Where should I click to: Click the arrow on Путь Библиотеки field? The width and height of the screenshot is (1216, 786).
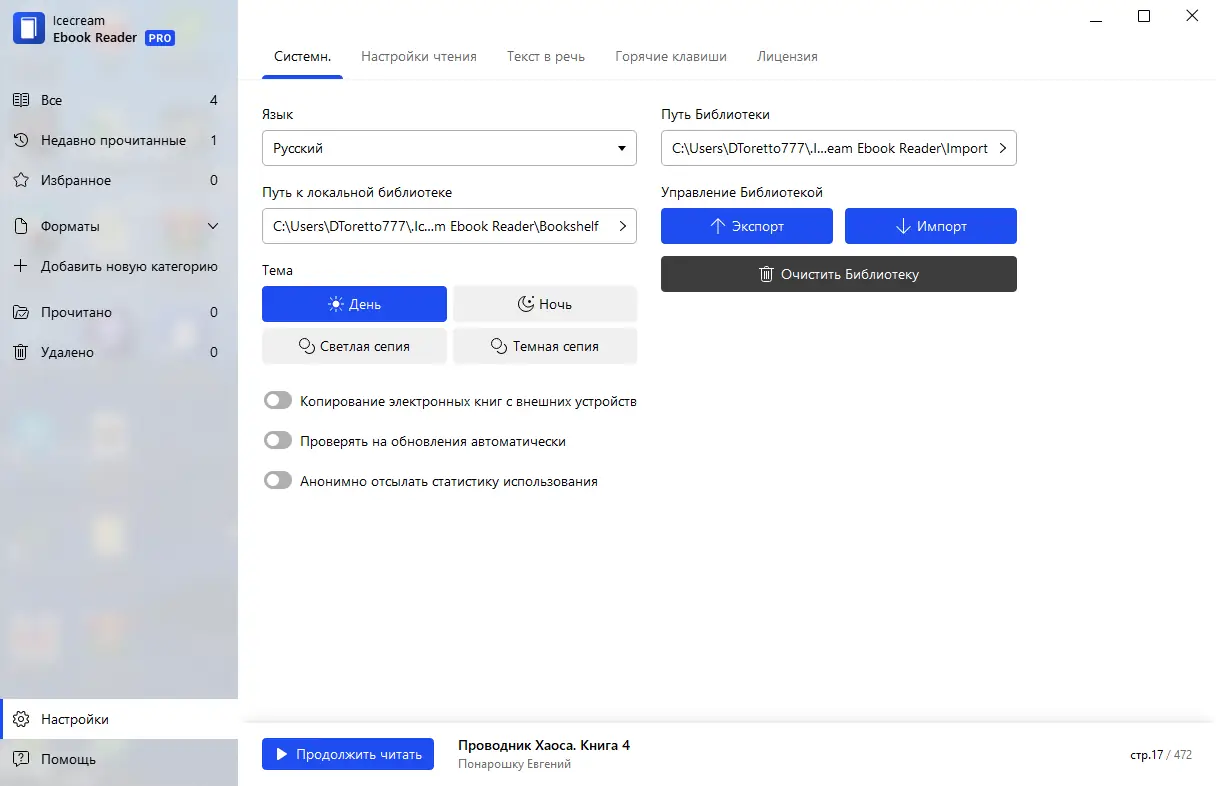click(1003, 148)
